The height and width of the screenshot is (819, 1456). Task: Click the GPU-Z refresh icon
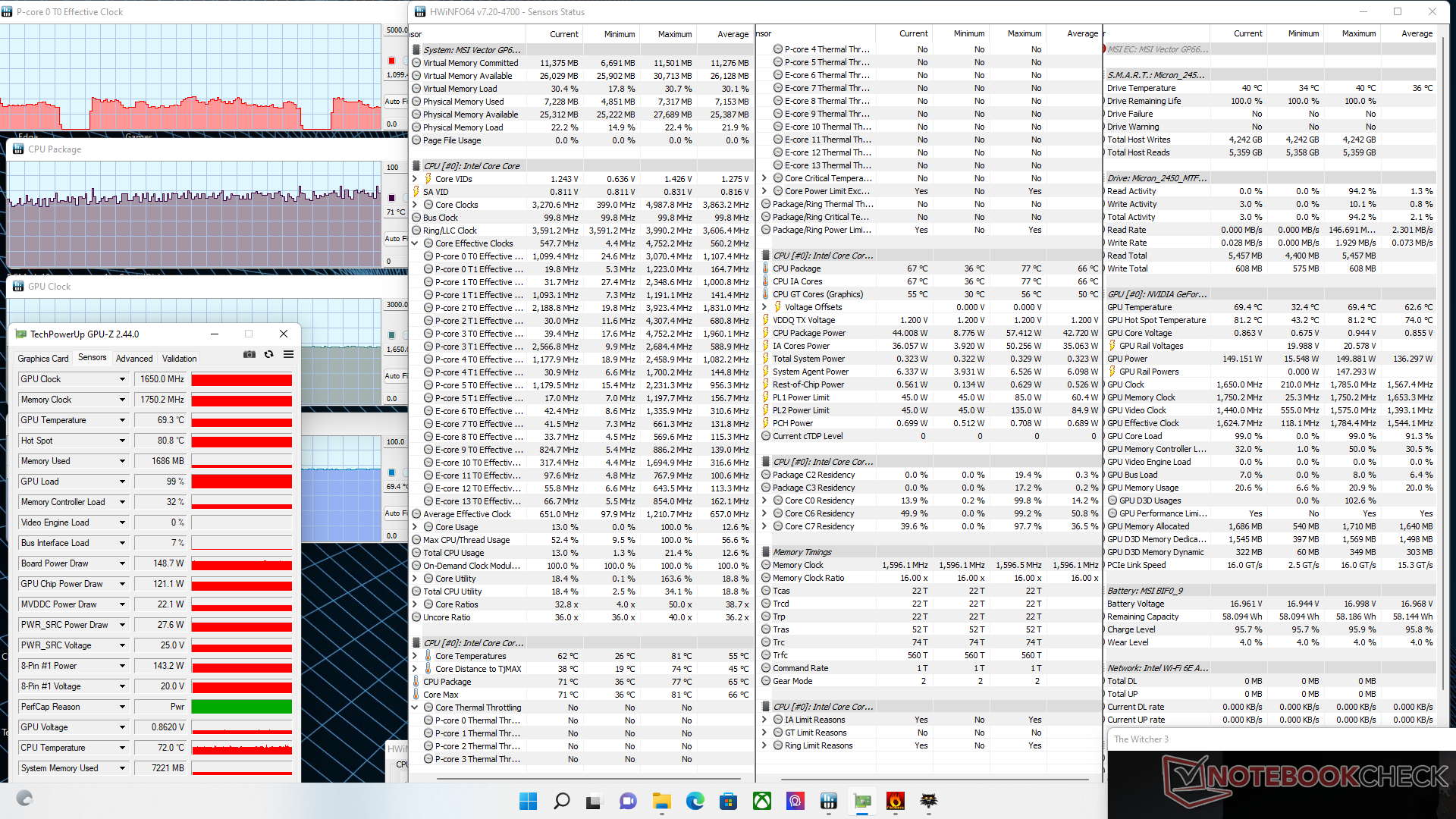pos(268,354)
